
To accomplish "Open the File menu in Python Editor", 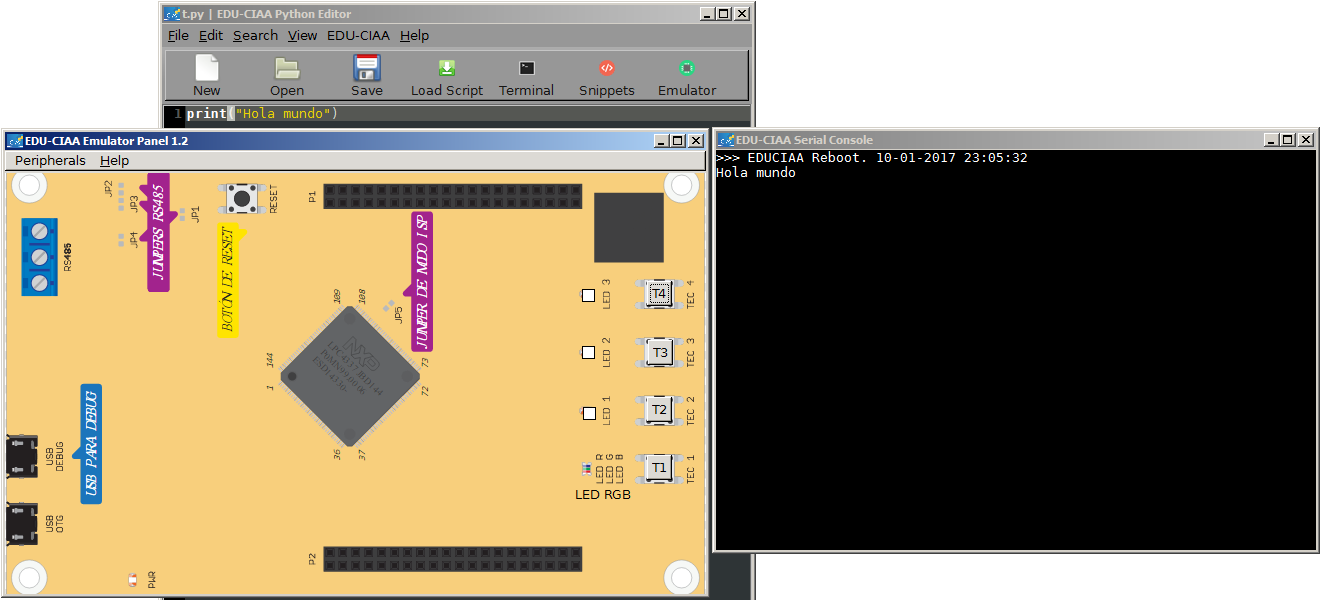I will (x=178, y=35).
